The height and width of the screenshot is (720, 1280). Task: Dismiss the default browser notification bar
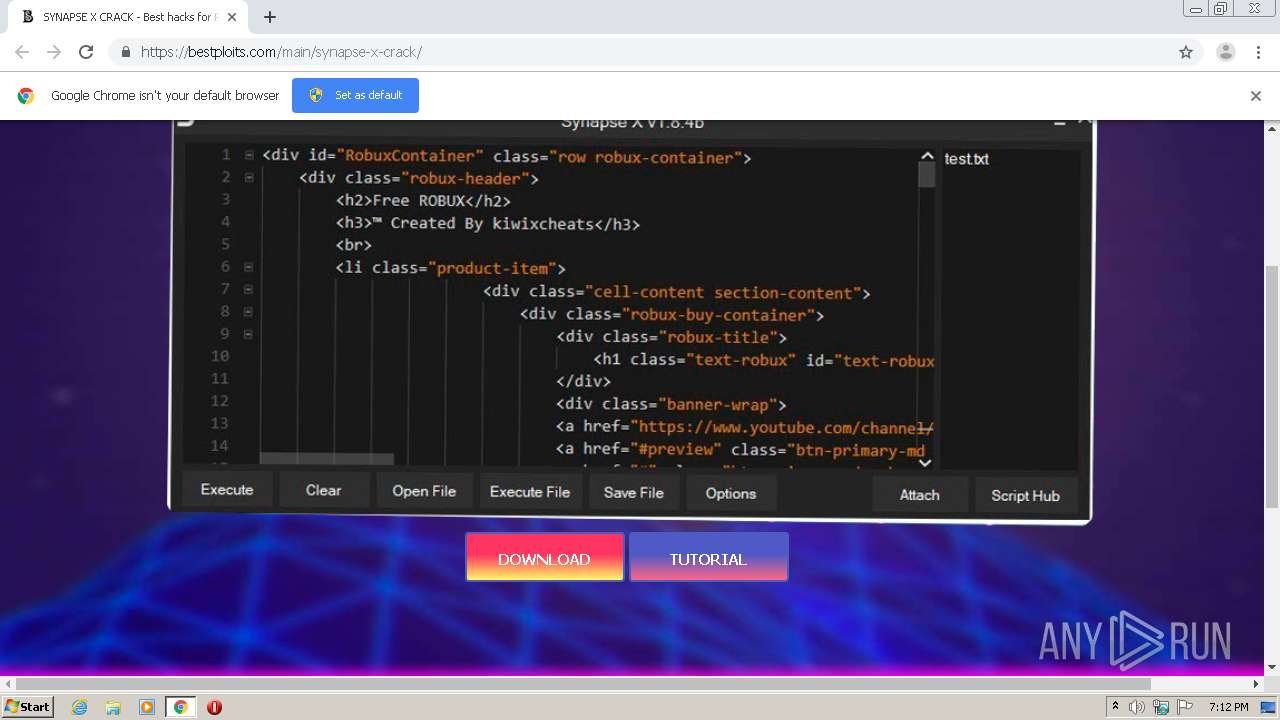click(1256, 96)
